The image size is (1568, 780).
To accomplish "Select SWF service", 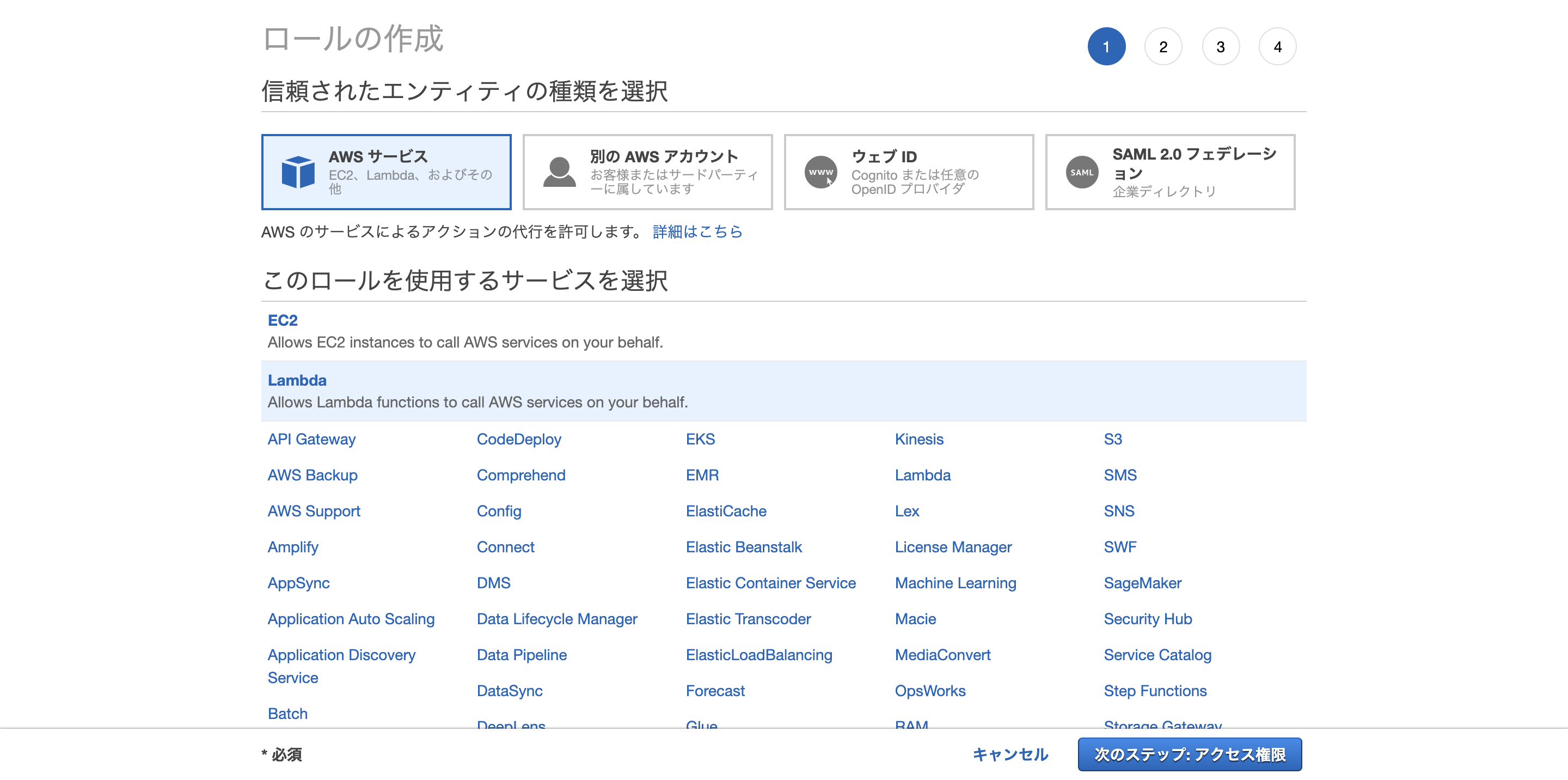I will [1120, 547].
